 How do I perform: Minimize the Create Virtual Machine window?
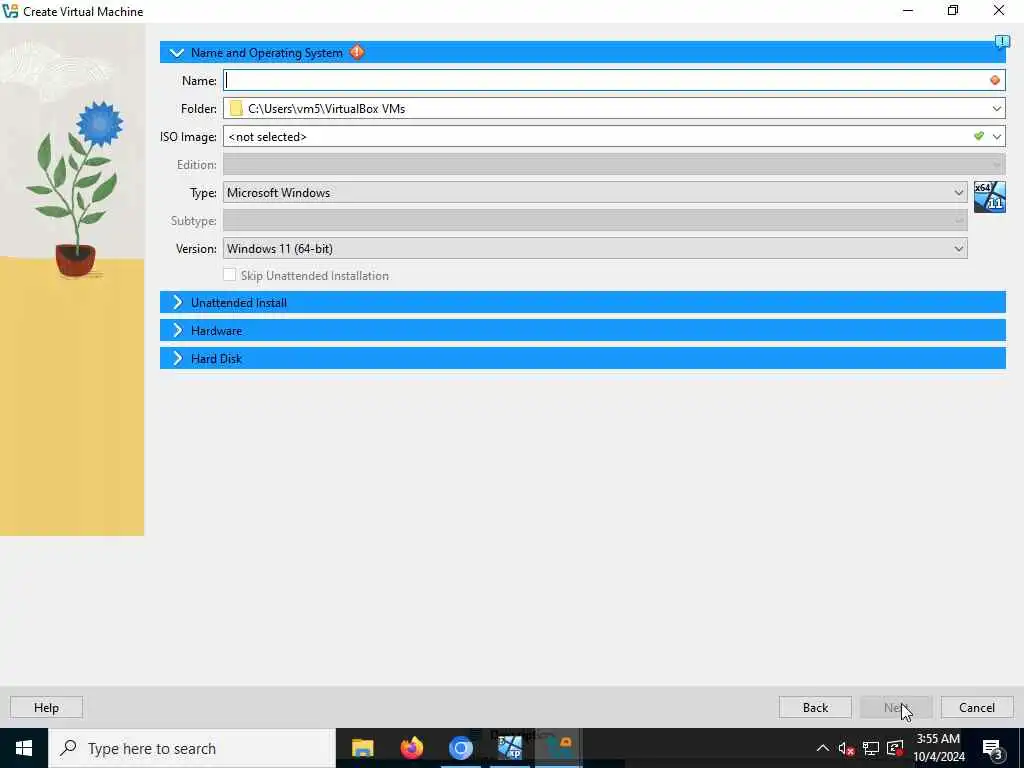908,10
